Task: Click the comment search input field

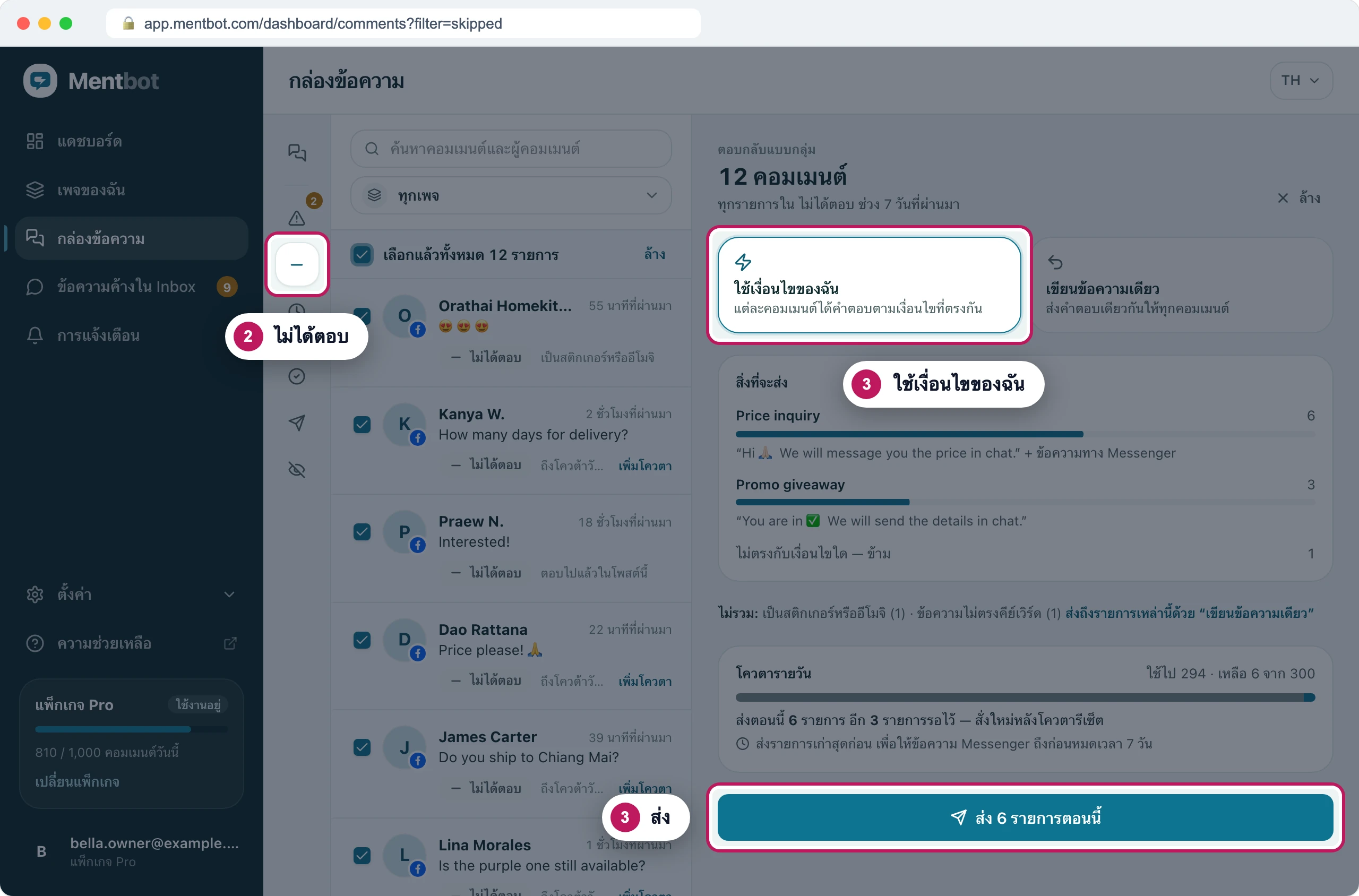Action: (x=511, y=149)
